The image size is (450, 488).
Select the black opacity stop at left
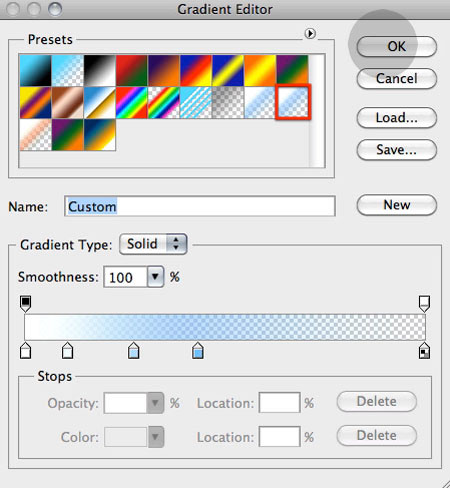25,304
